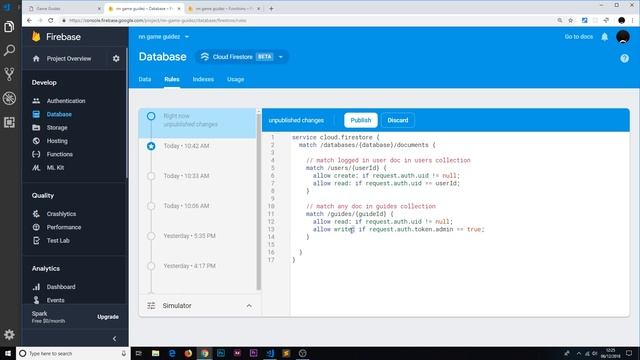Click the 'unpublished changes' label
Viewport: 640px width, 360px height.
pos(296,120)
